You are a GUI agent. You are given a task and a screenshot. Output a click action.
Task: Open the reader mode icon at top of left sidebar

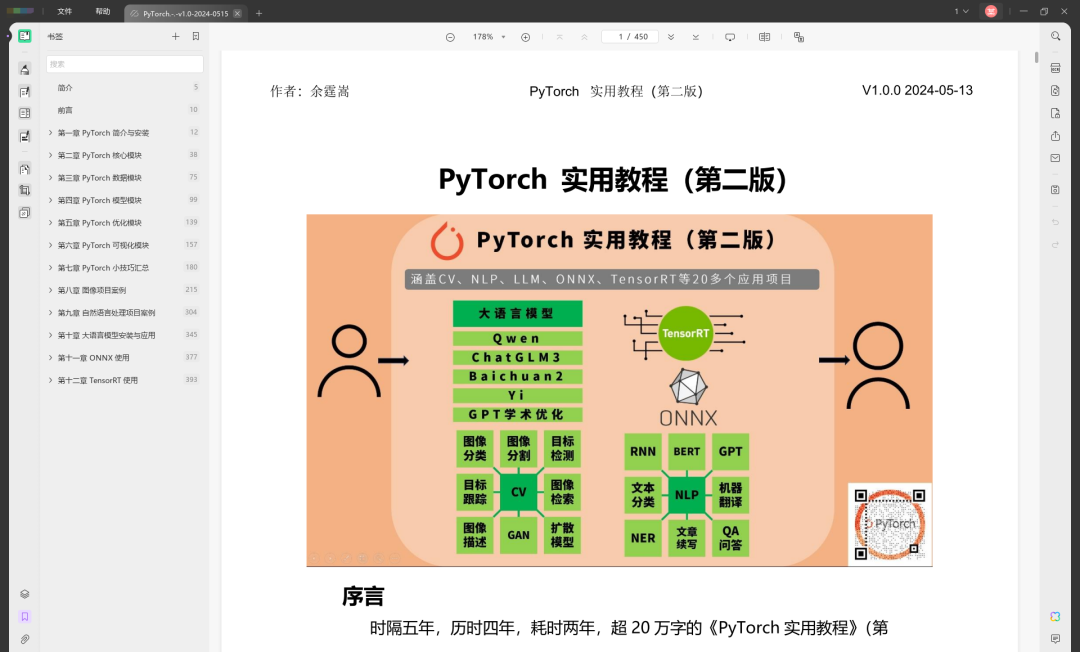pos(25,36)
